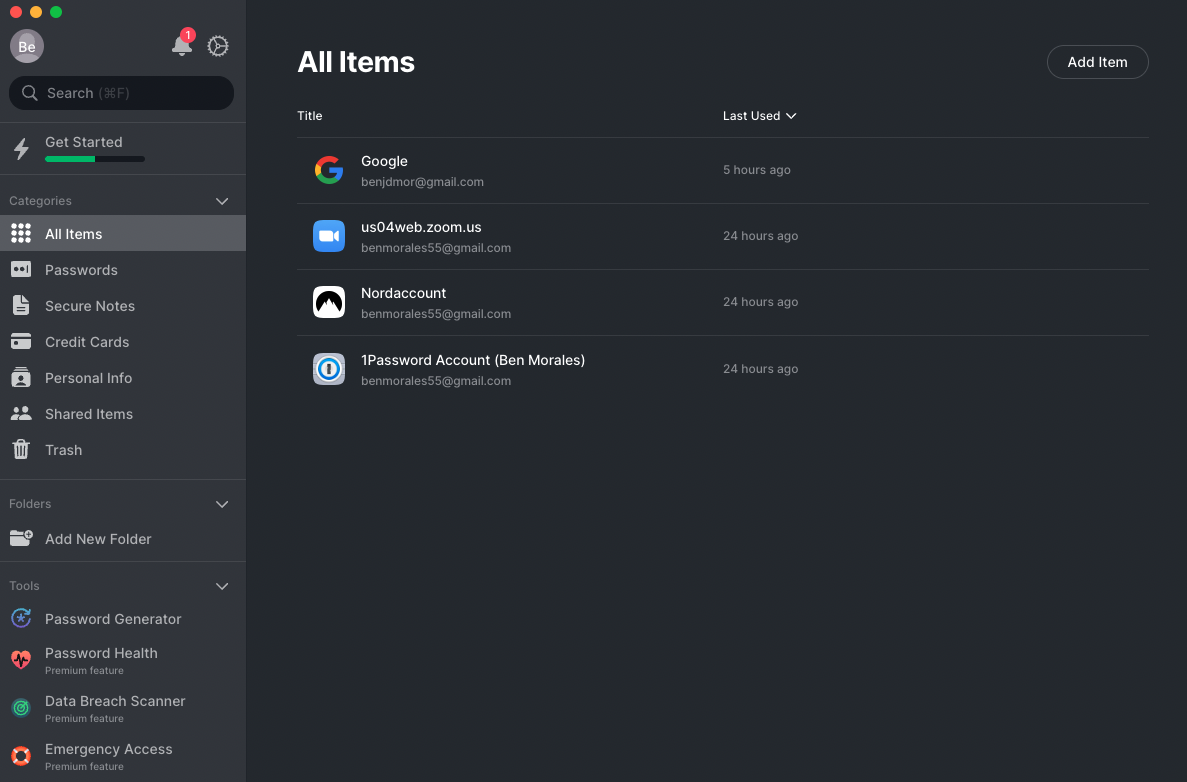The image size is (1187, 782).
Task: Open 1Password Account (Ben Morales) title
Action: coord(472,360)
